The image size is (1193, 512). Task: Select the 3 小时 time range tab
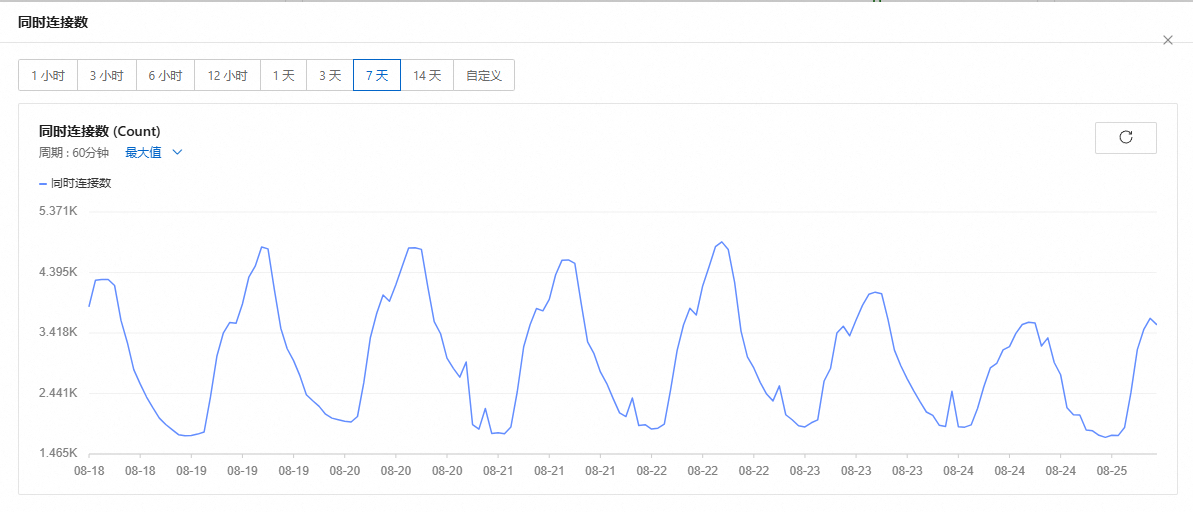[107, 75]
